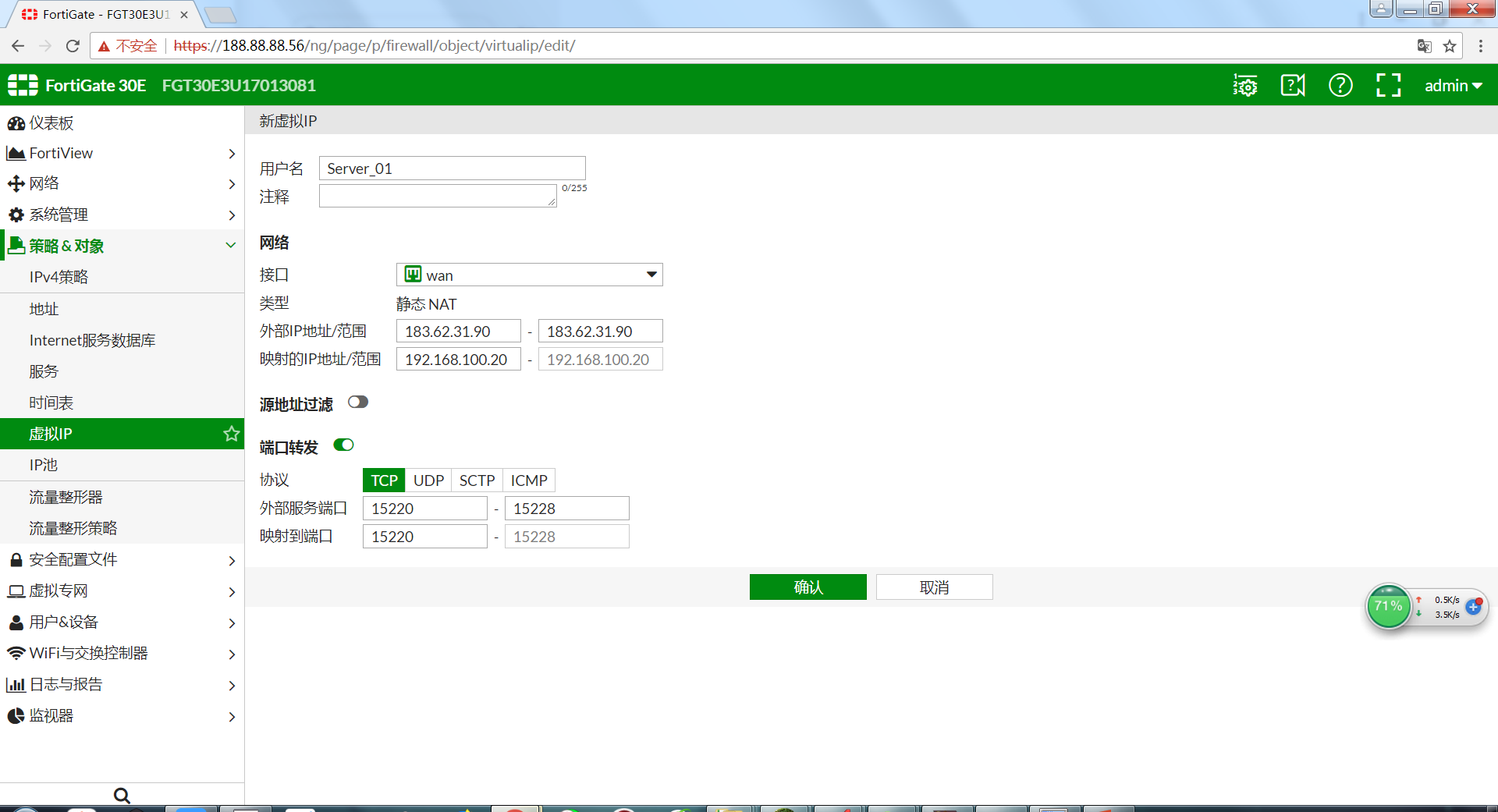Image resolution: width=1498 pixels, height=812 pixels.
Task: Open the video tutorial icon in header
Action: point(1293,85)
